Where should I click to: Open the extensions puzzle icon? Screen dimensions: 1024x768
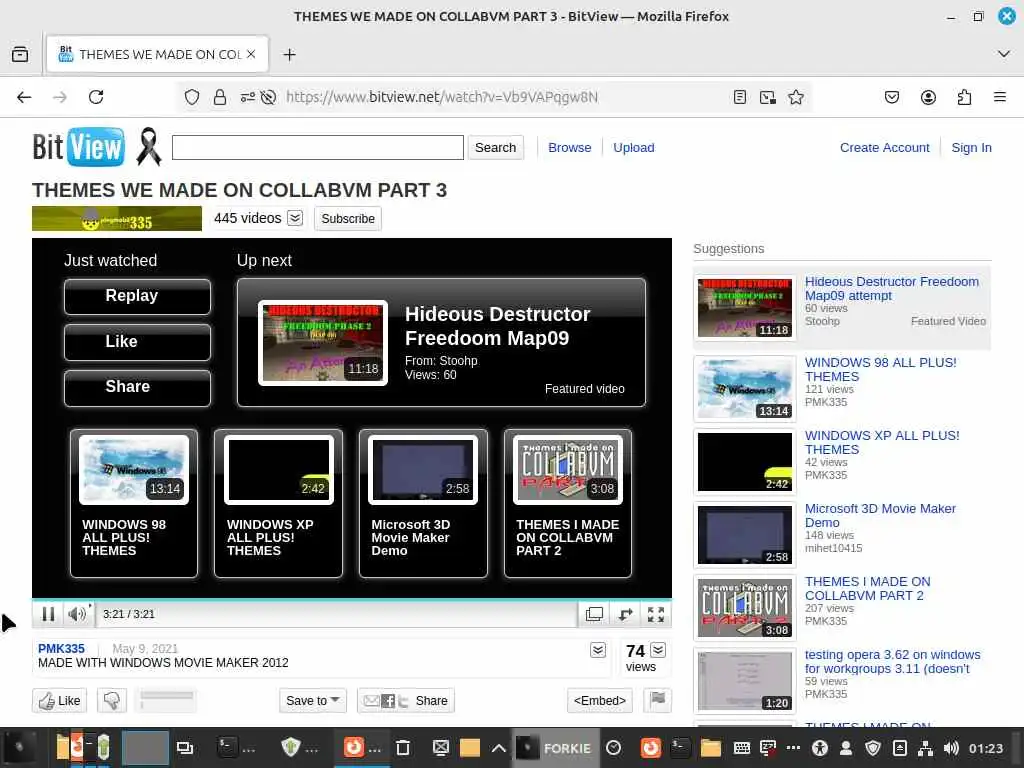pos(964,97)
